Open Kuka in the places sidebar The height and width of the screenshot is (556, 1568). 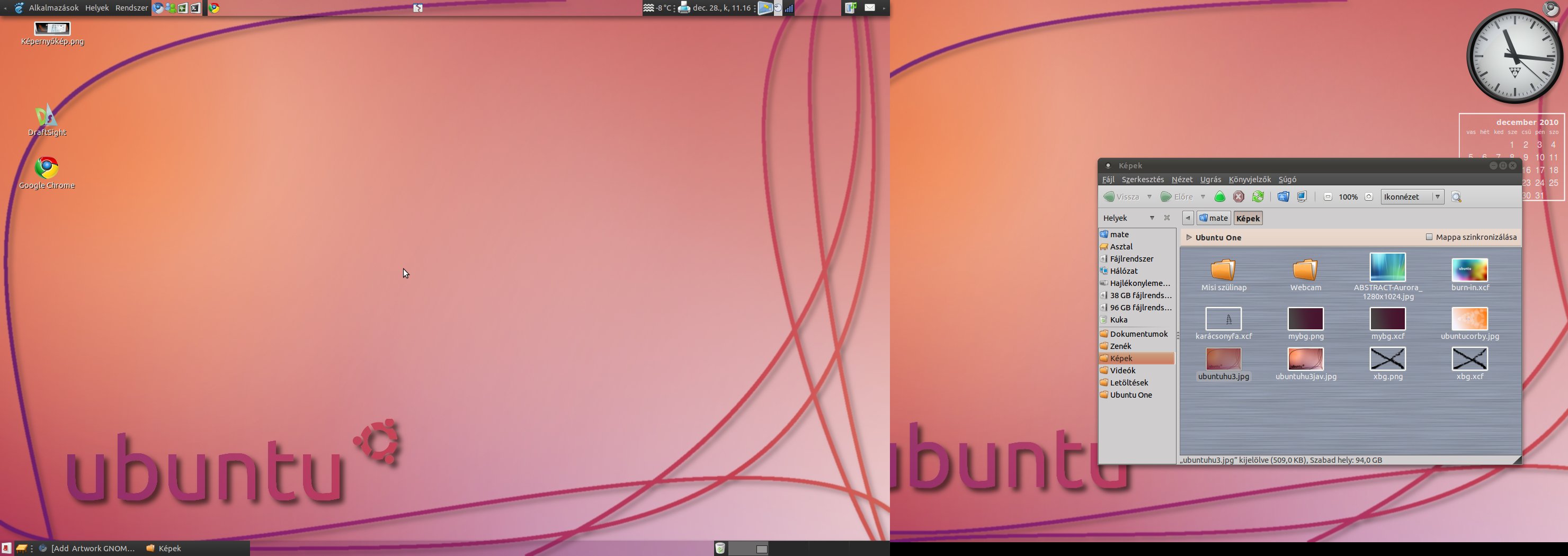tap(1137, 319)
